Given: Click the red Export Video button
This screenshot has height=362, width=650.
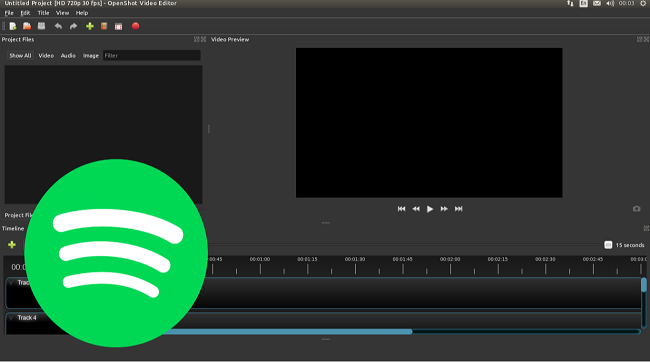Looking at the screenshot, I should click(x=136, y=26).
